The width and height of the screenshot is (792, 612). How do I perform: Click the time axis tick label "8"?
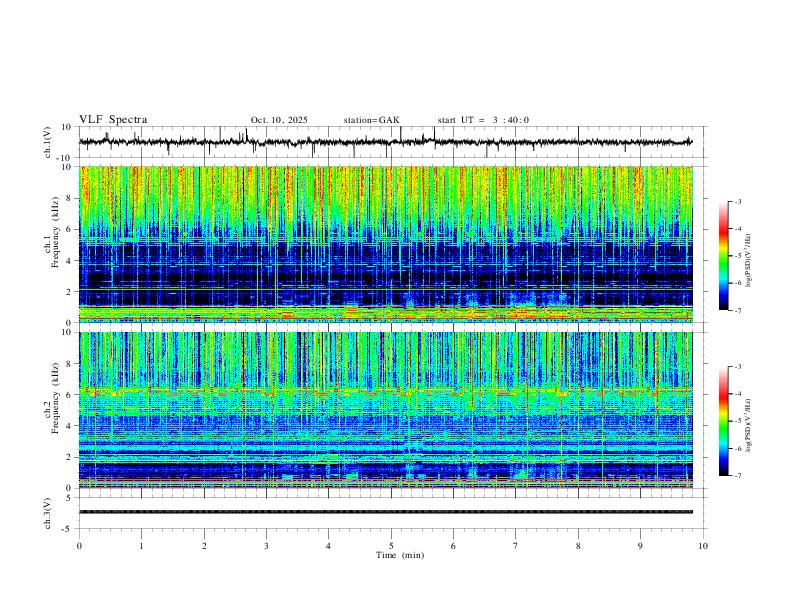point(578,546)
